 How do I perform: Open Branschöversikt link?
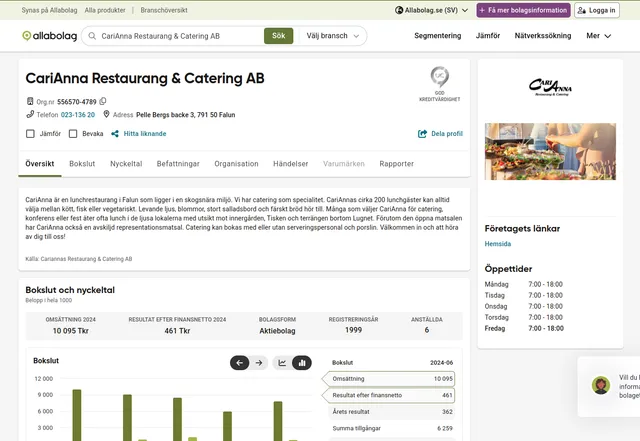point(164,10)
